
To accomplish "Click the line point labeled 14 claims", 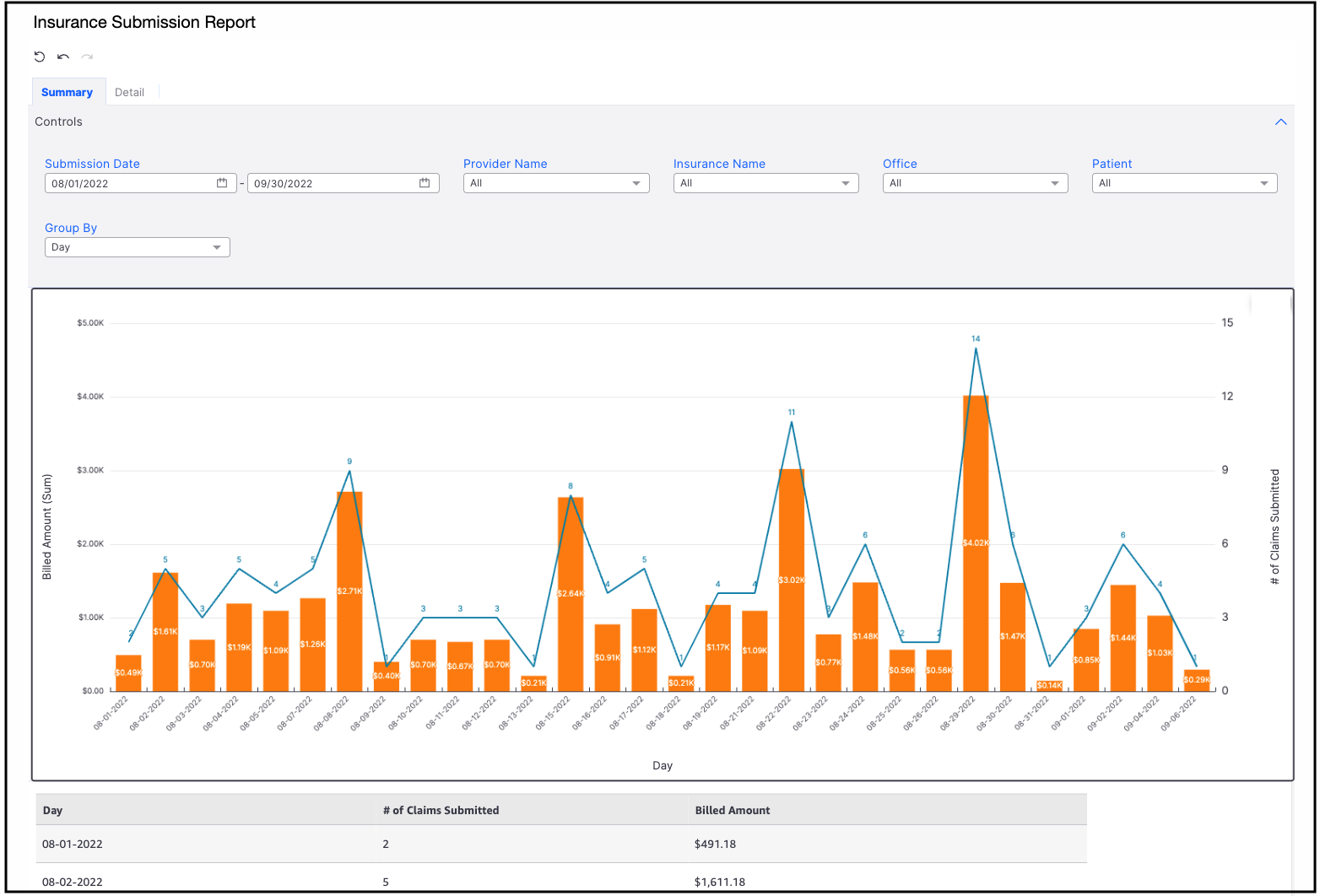I will (976, 348).
